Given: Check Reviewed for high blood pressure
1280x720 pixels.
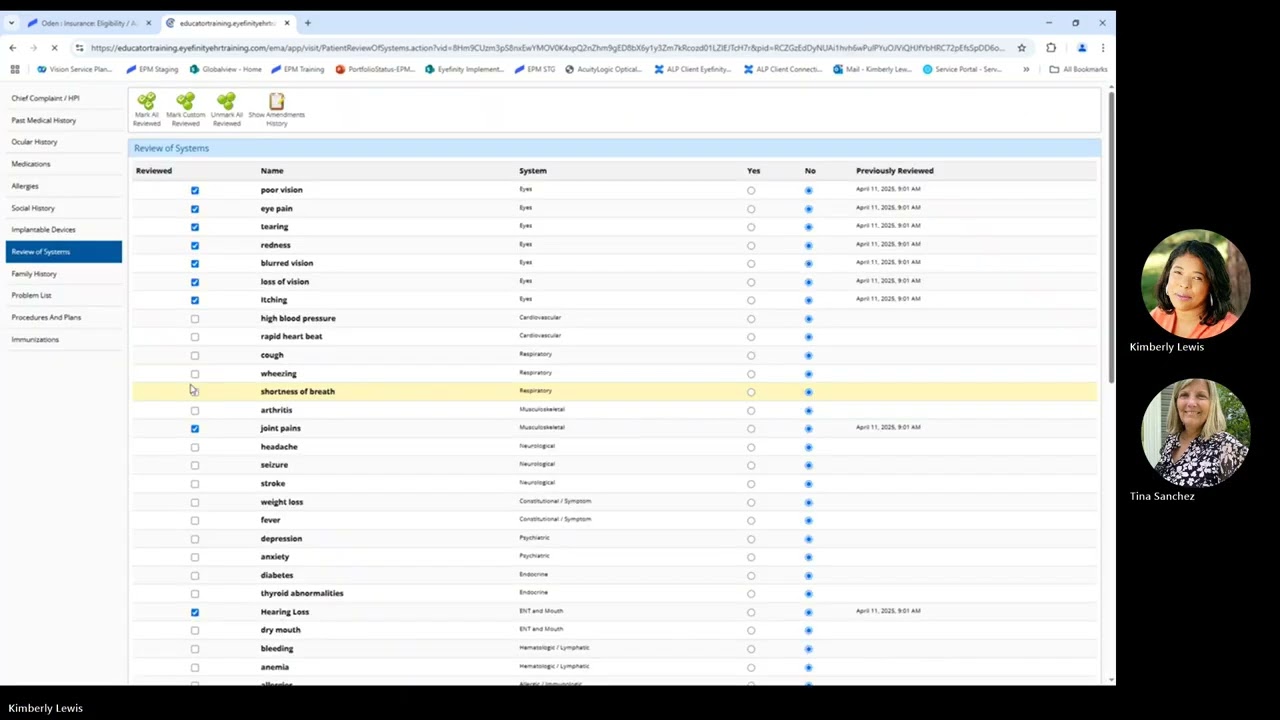Looking at the screenshot, I should [195, 319].
